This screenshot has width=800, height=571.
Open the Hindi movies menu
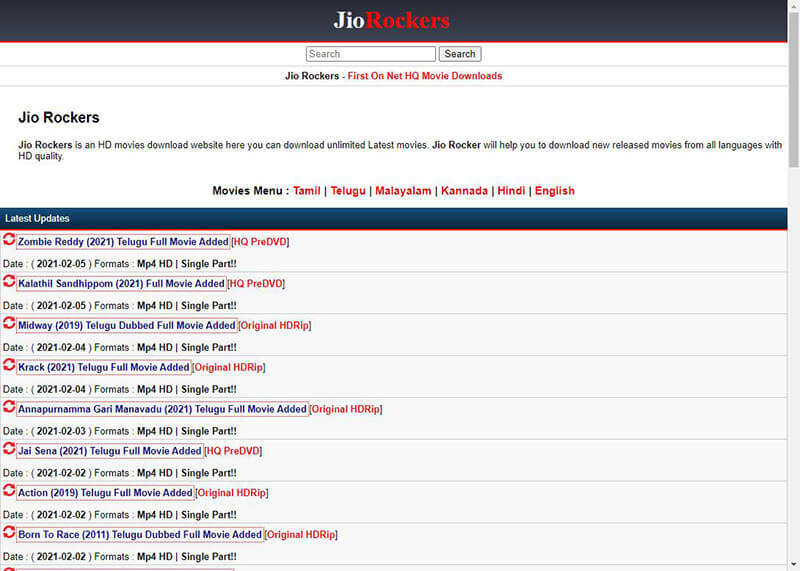511,191
